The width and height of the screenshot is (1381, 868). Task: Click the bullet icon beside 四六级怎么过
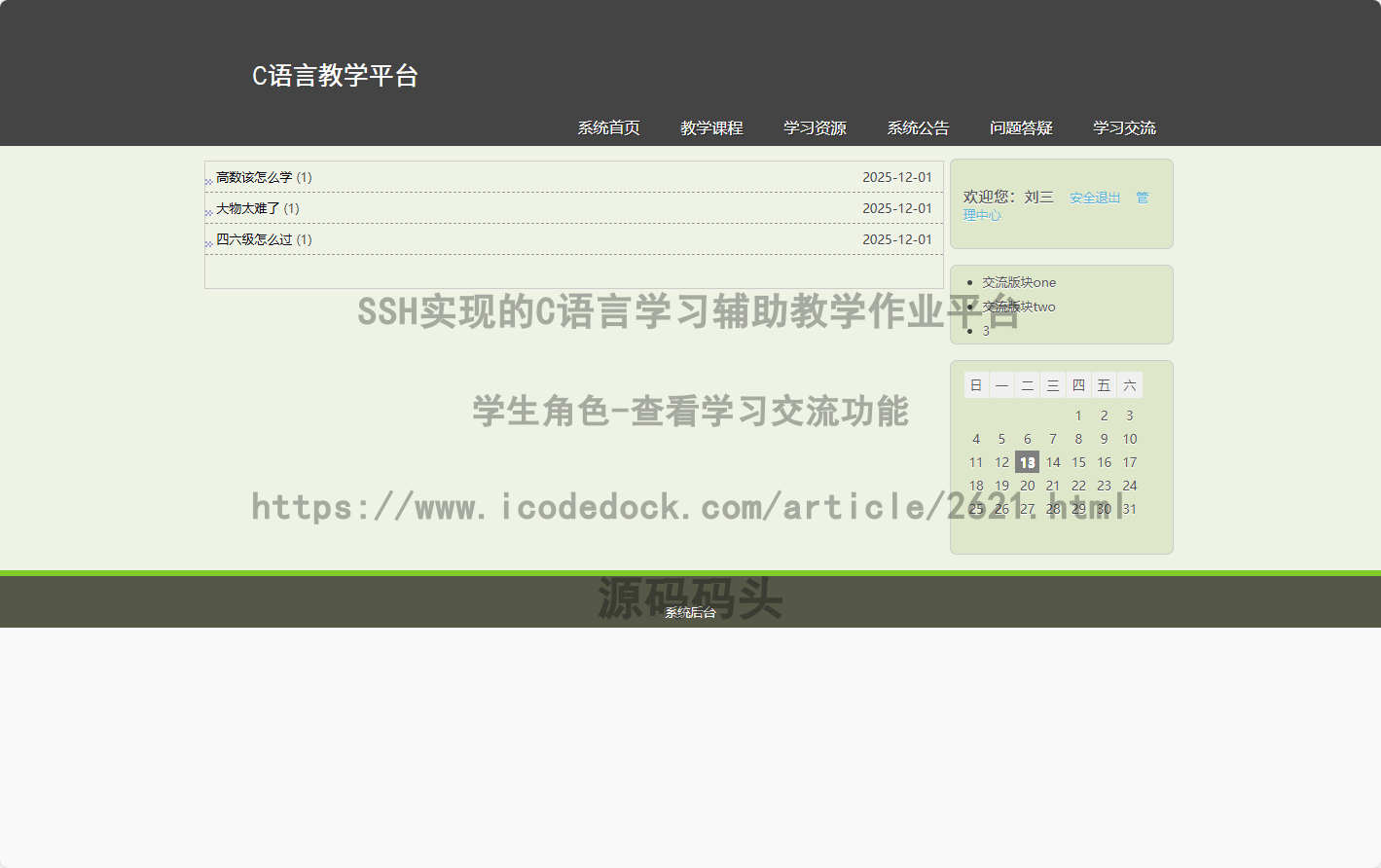pos(208,243)
